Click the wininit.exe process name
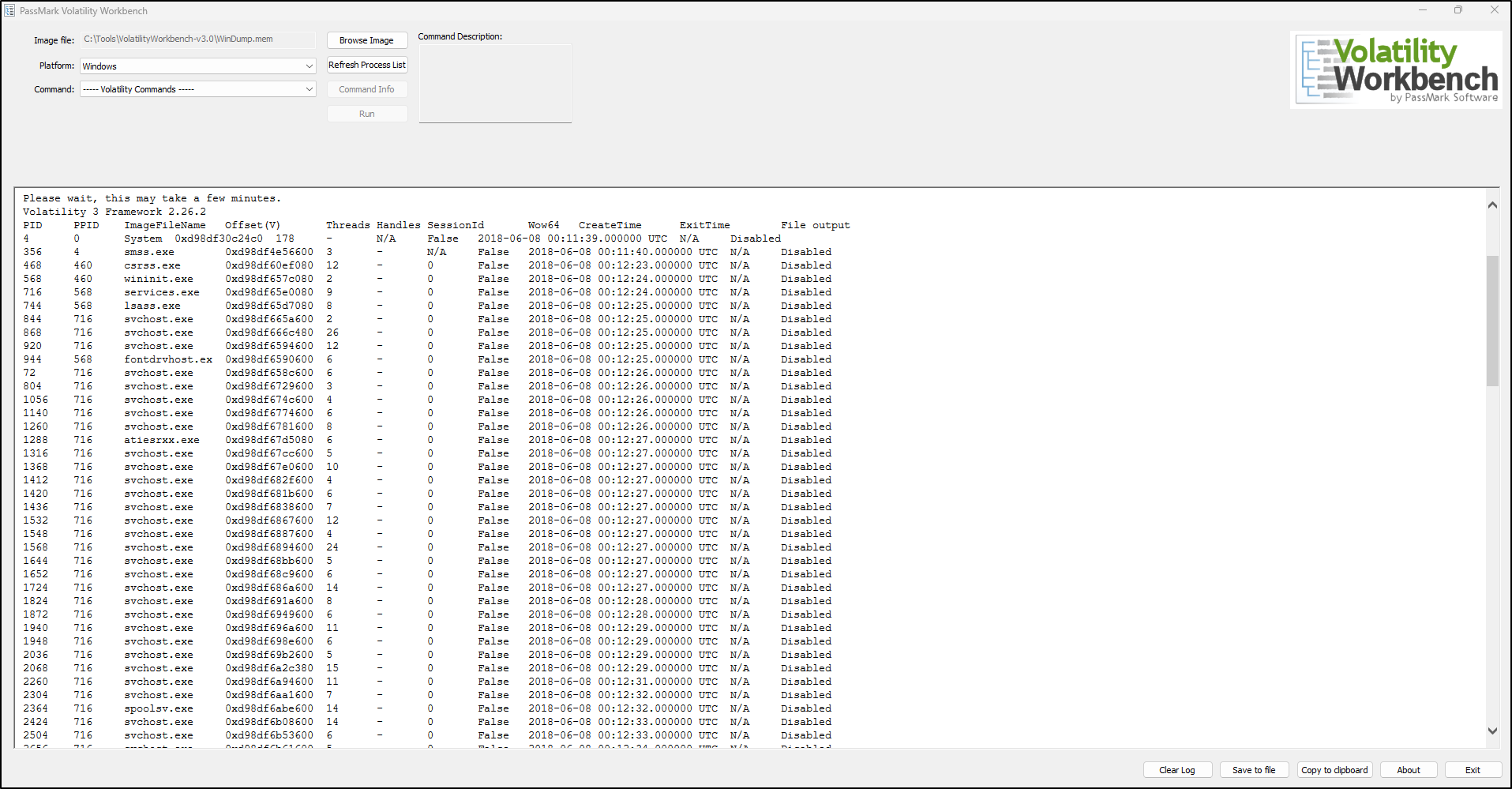 pyautogui.click(x=159, y=279)
